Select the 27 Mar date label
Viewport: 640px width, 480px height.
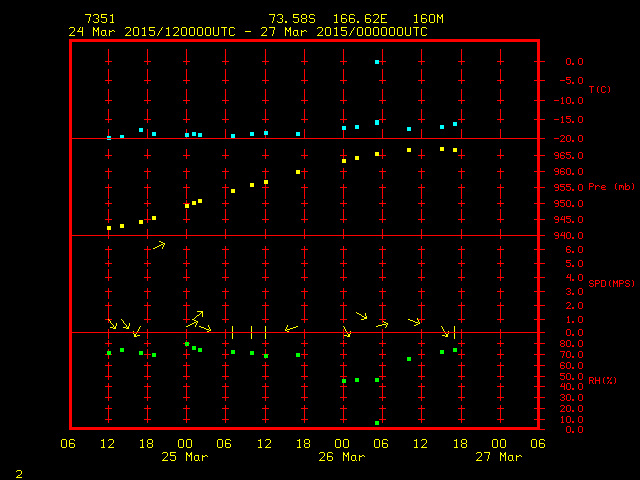pos(498,456)
